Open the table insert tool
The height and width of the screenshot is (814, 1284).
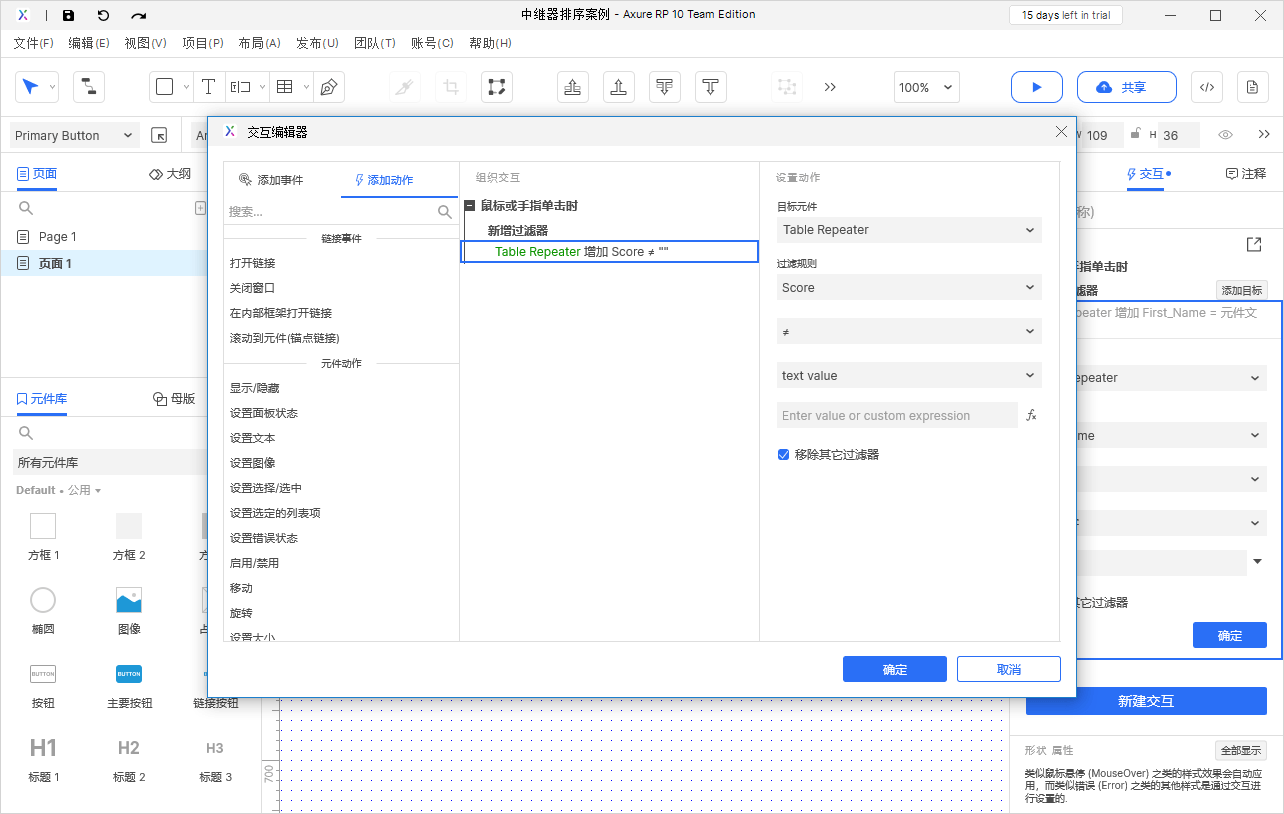pyautogui.click(x=284, y=87)
